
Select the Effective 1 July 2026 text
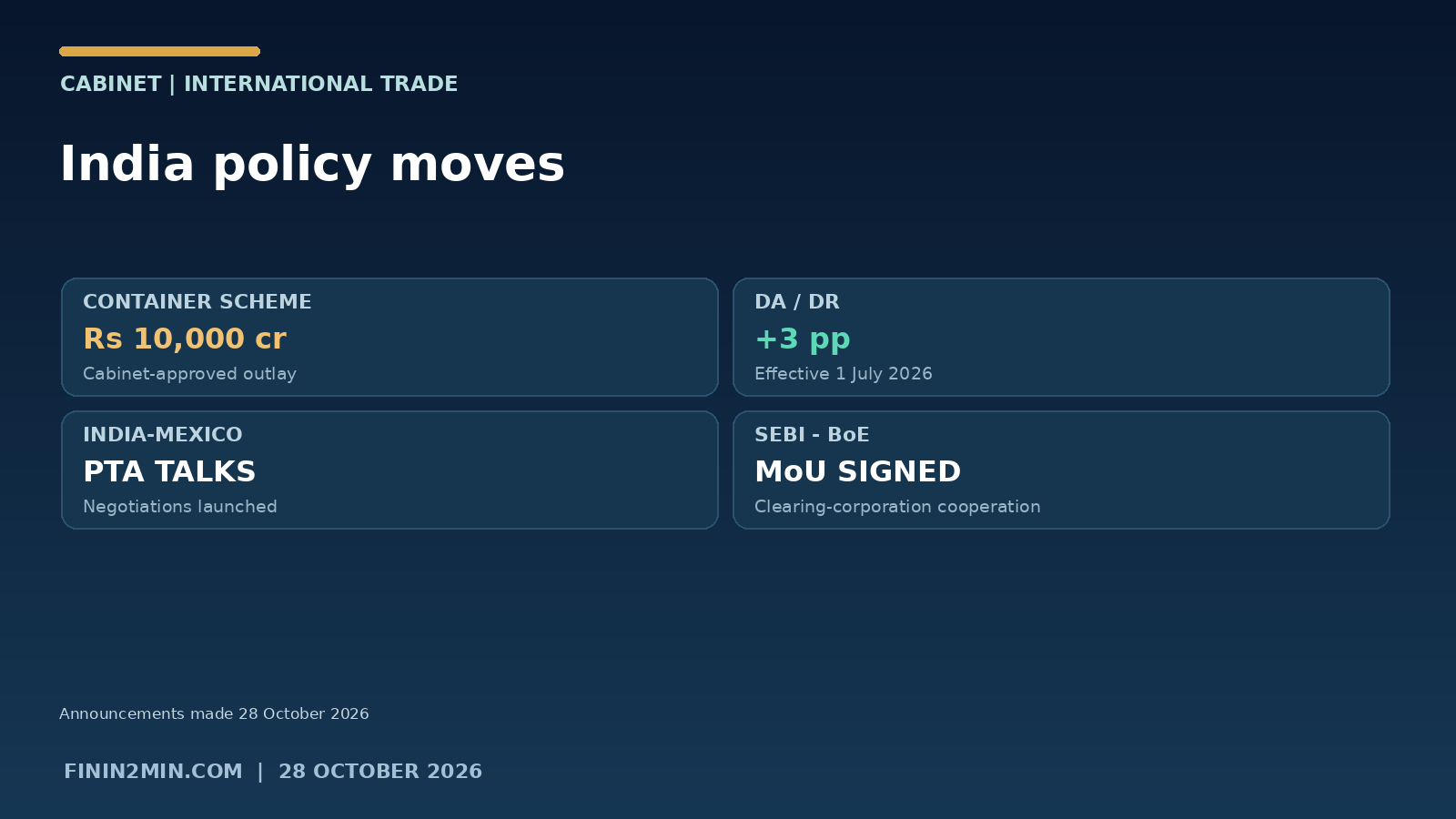click(843, 374)
